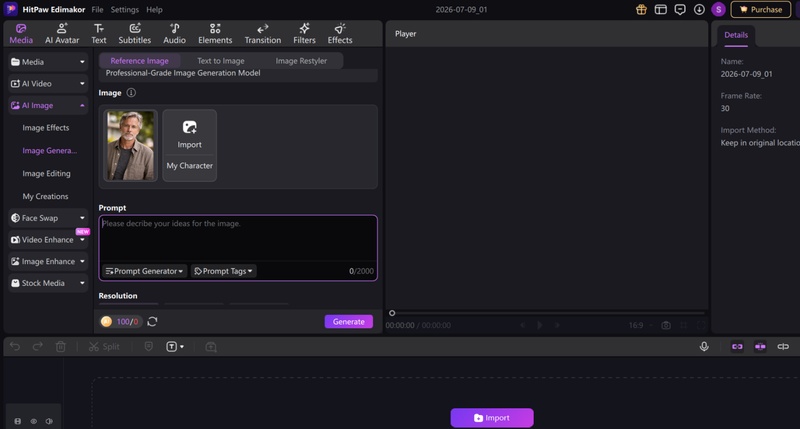The image size is (800, 429).
Task: Open the Help menu
Action: coord(154,9)
